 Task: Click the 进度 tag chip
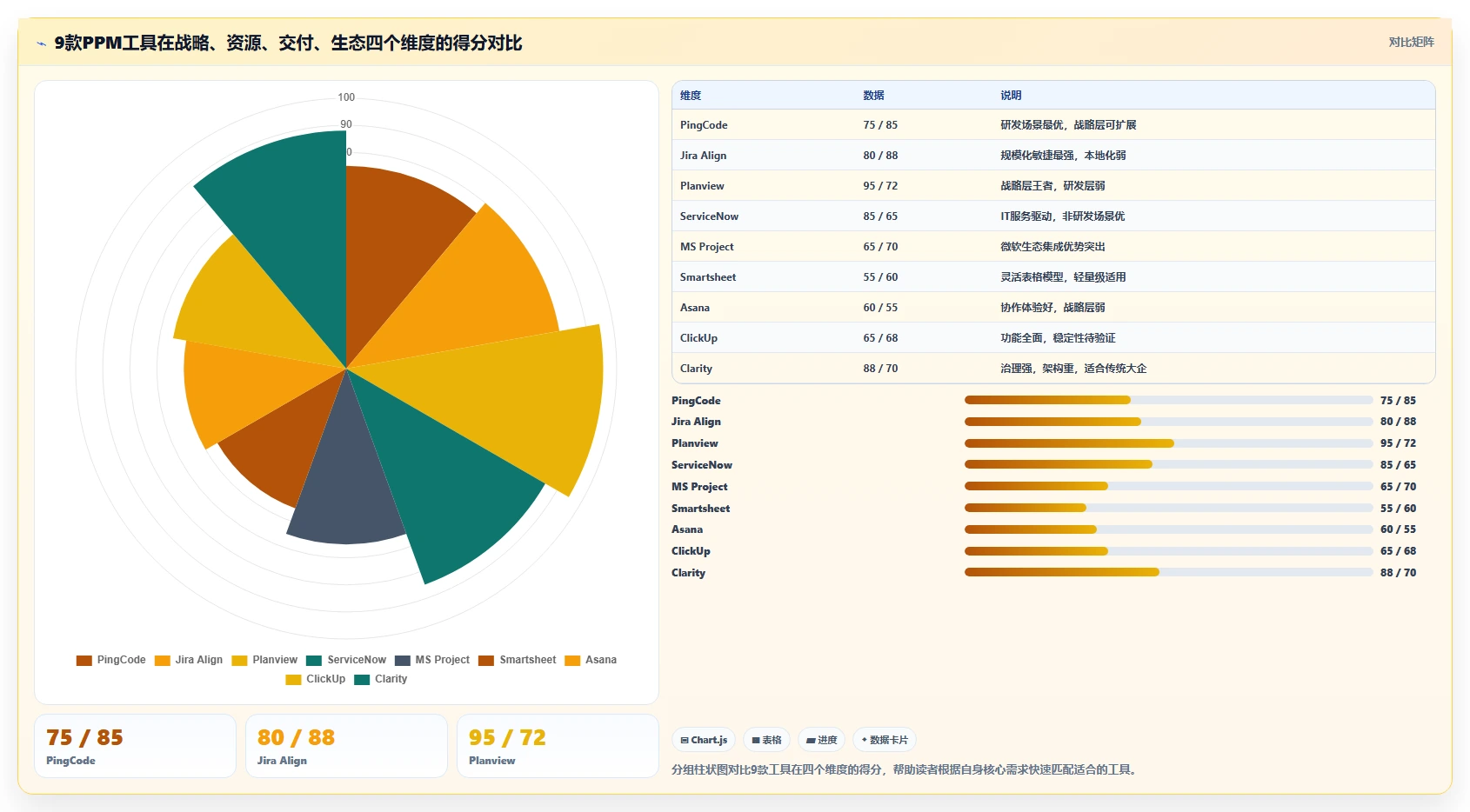click(821, 740)
